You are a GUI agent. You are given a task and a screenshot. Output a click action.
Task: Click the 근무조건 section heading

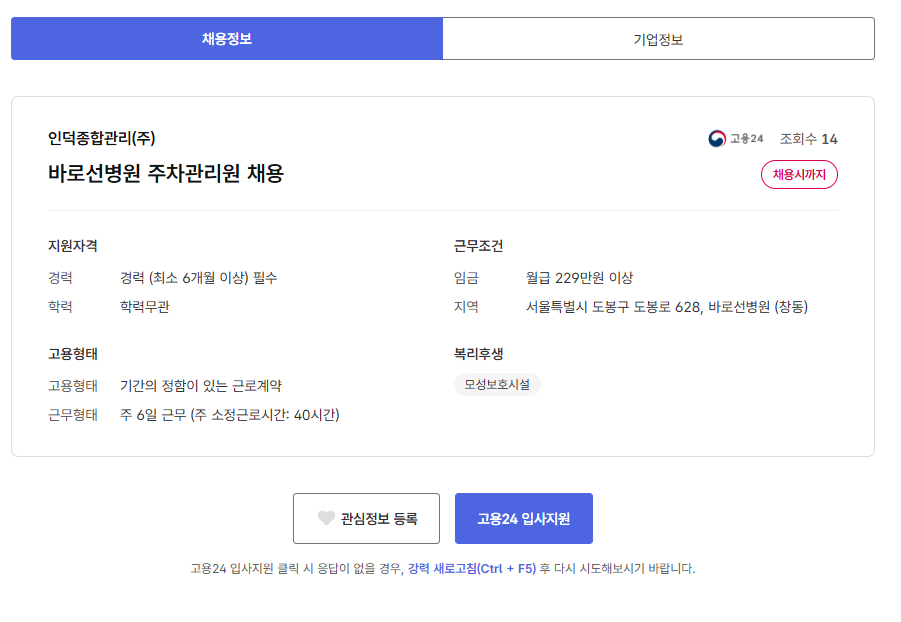478,246
